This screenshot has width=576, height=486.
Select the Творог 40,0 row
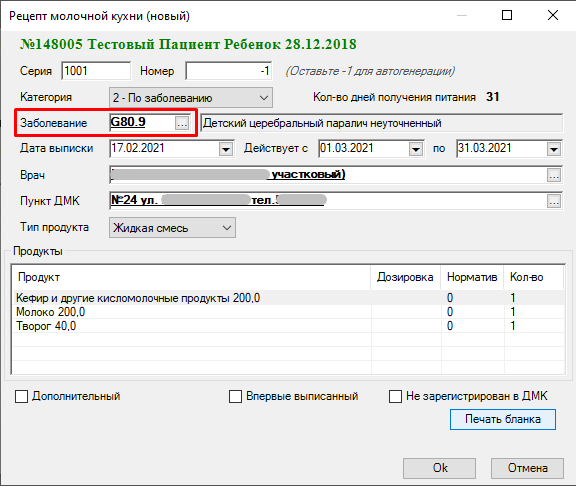(288, 326)
